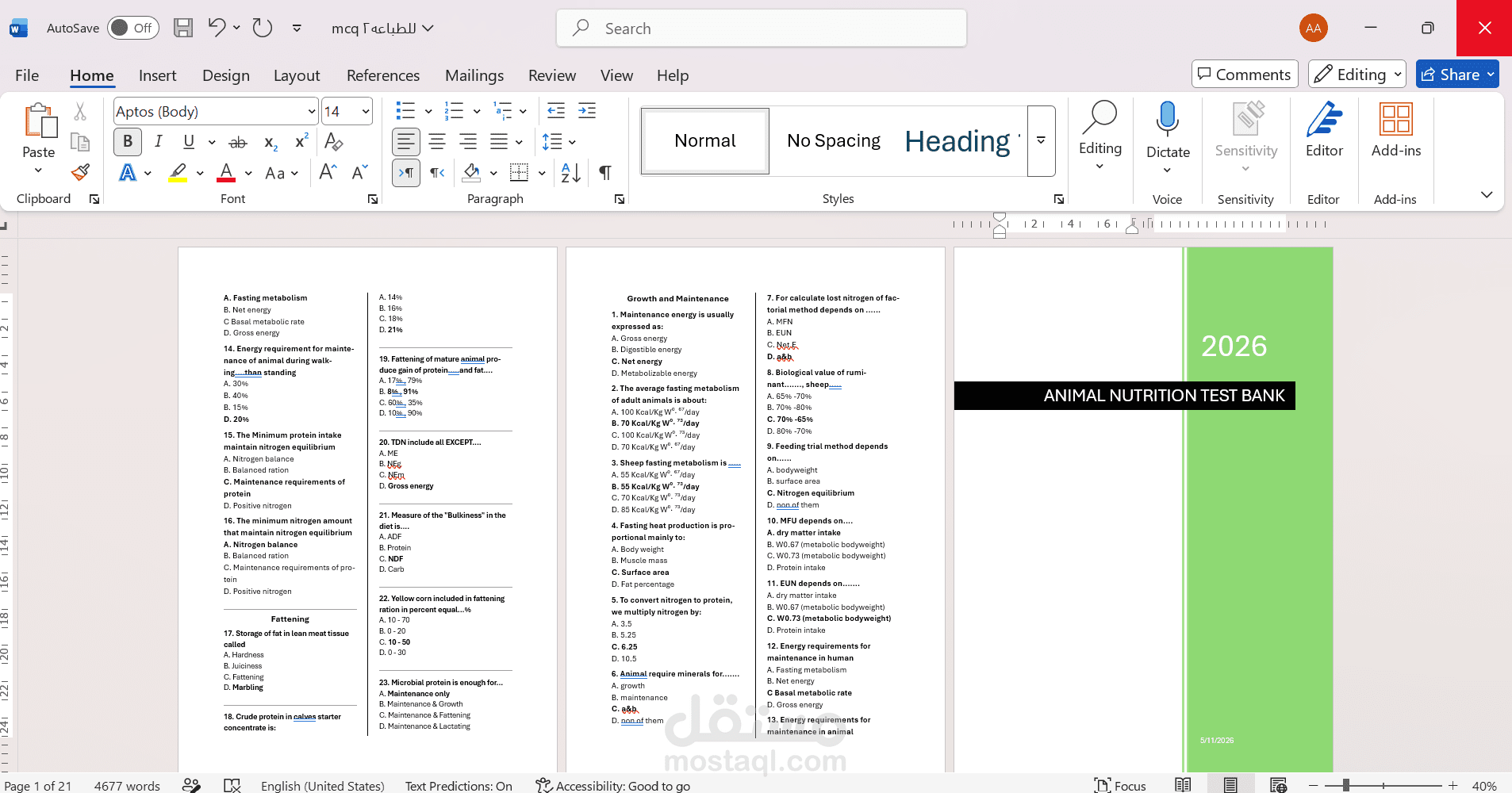The width and height of the screenshot is (1512, 793).
Task: Select the Format Painter brush icon
Action: pyautogui.click(x=80, y=172)
